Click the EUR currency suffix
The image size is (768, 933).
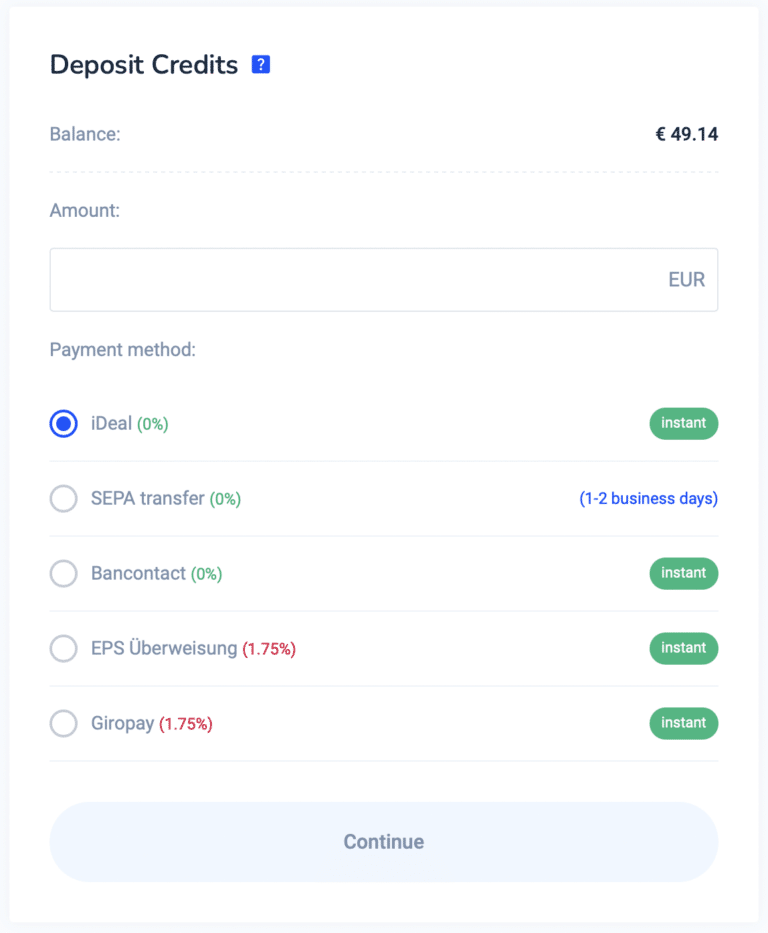click(687, 280)
